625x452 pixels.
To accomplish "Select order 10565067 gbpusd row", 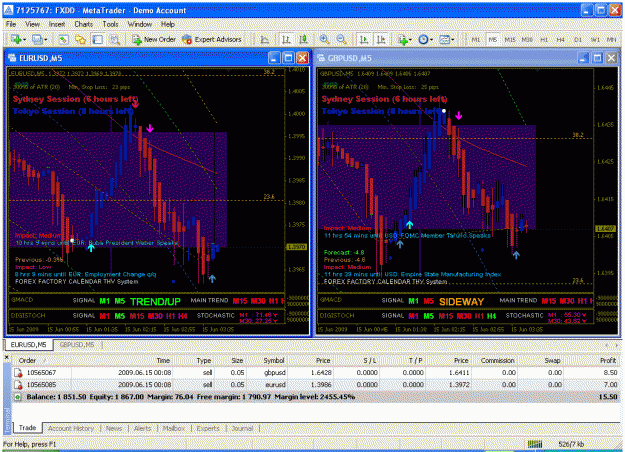I will pos(316,373).
